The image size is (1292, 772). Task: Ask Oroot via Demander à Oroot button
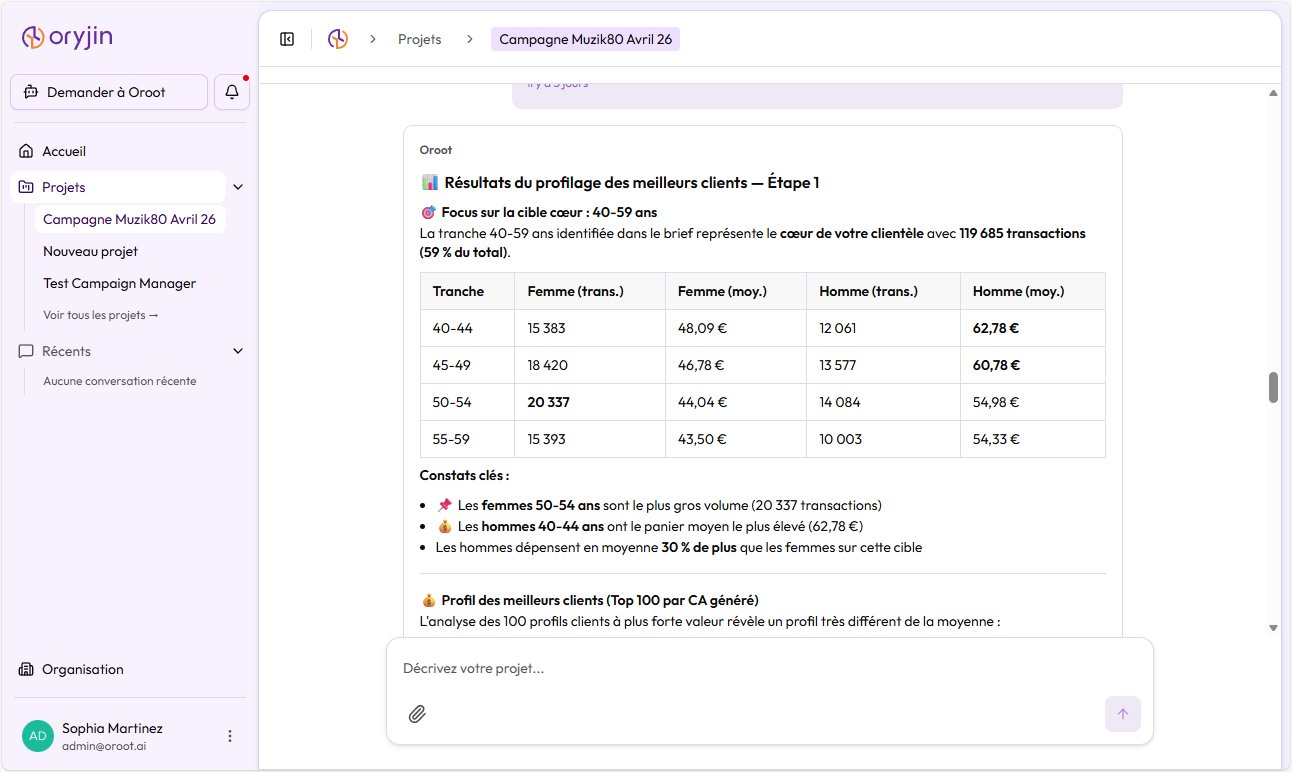click(x=109, y=92)
